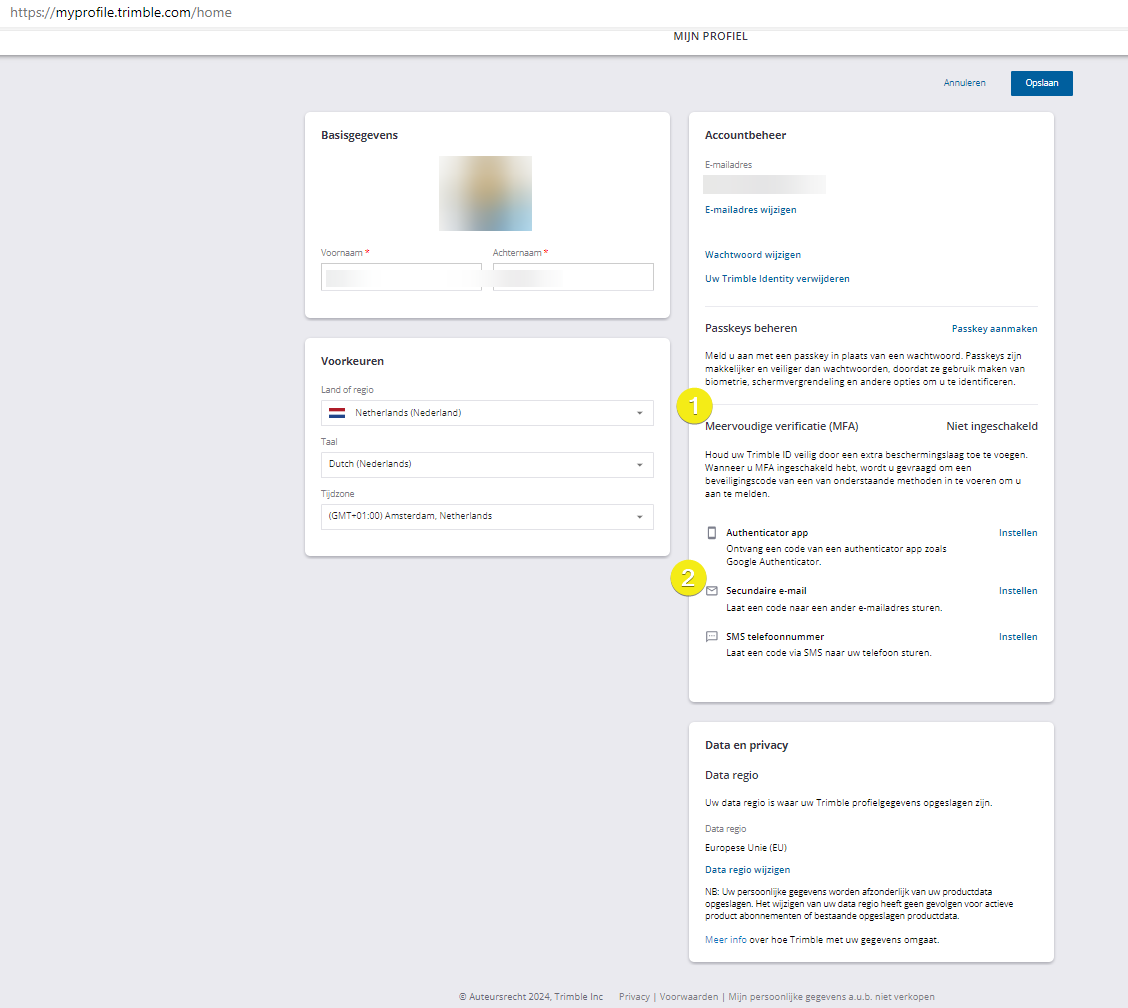This screenshot has height=1008, width=1128.
Task: Click the Voornaam input field
Action: (400, 276)
